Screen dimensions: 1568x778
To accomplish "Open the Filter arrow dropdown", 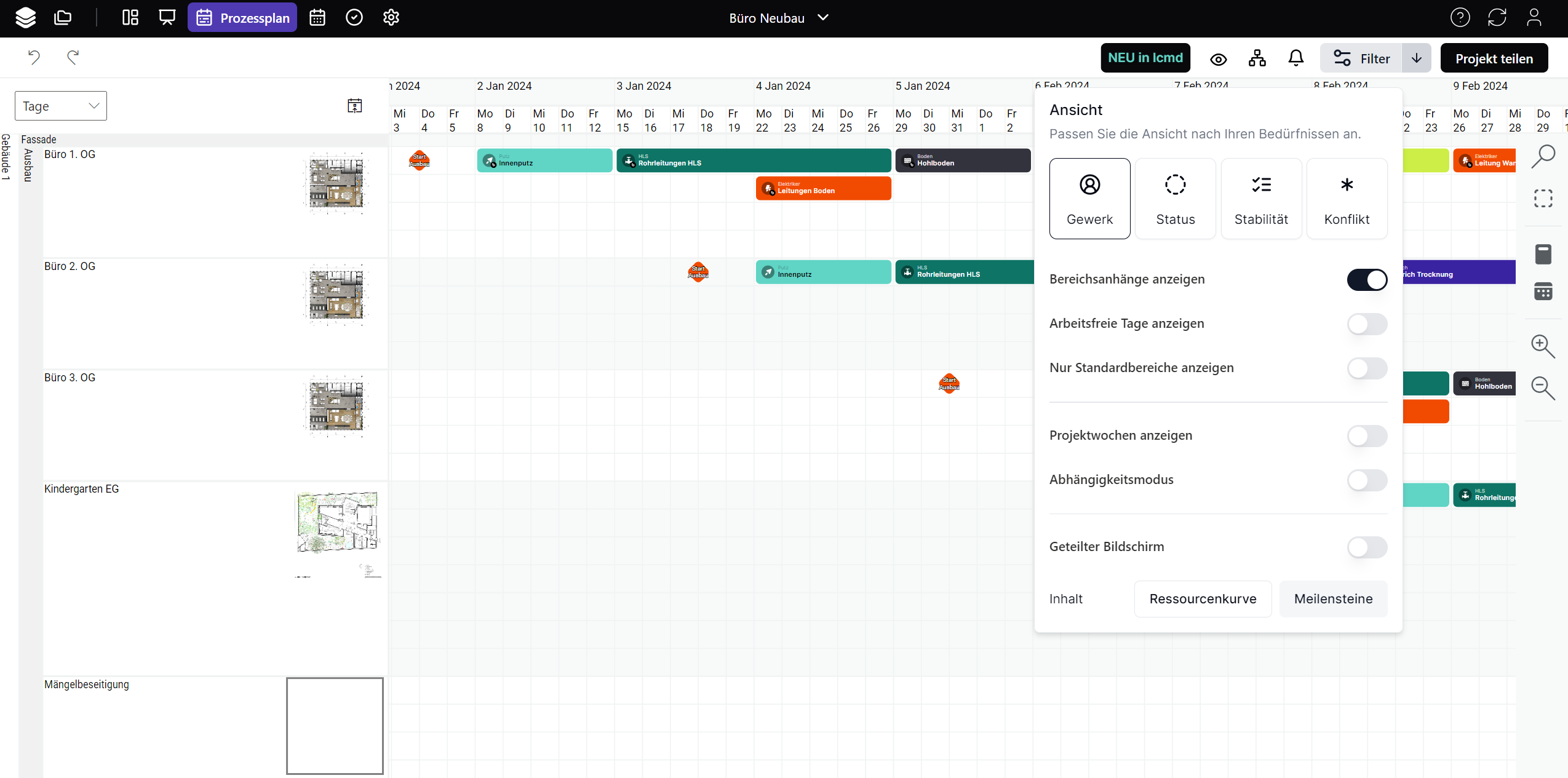I will pos(1416,58).
